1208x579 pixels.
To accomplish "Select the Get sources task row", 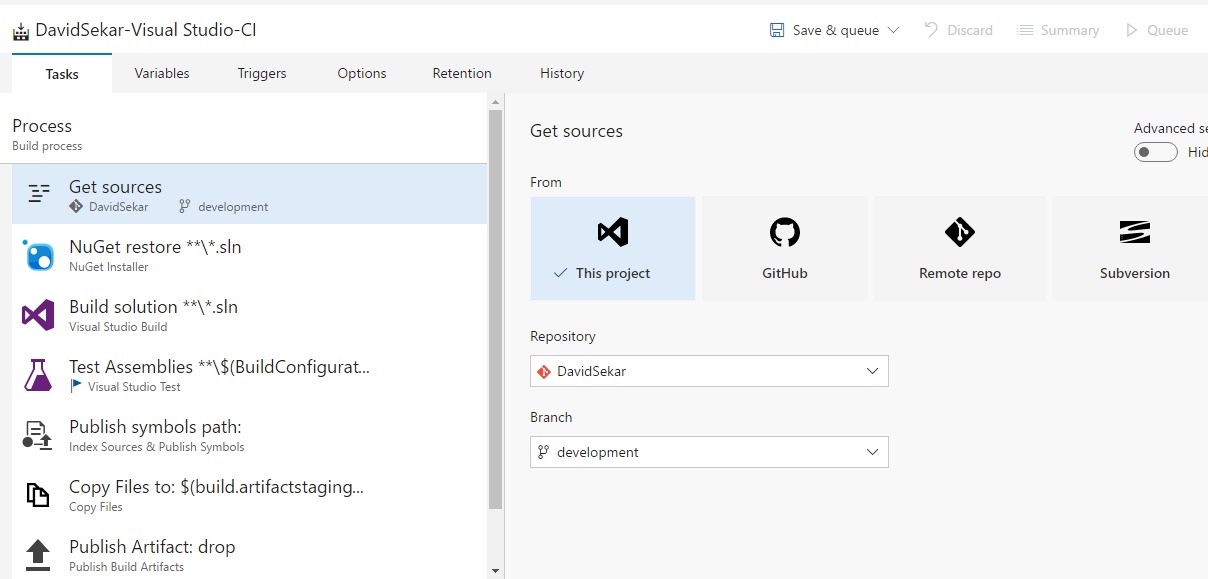I will point(249,194).
